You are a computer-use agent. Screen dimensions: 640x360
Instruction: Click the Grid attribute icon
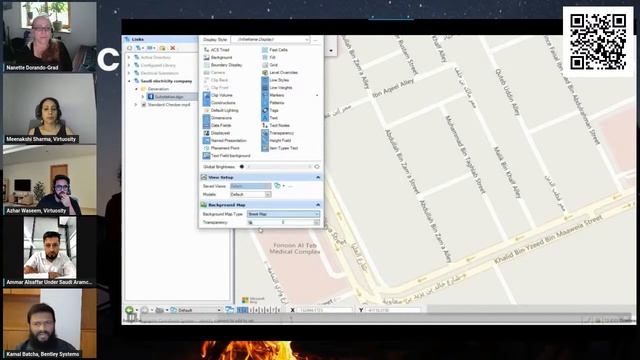265,65
